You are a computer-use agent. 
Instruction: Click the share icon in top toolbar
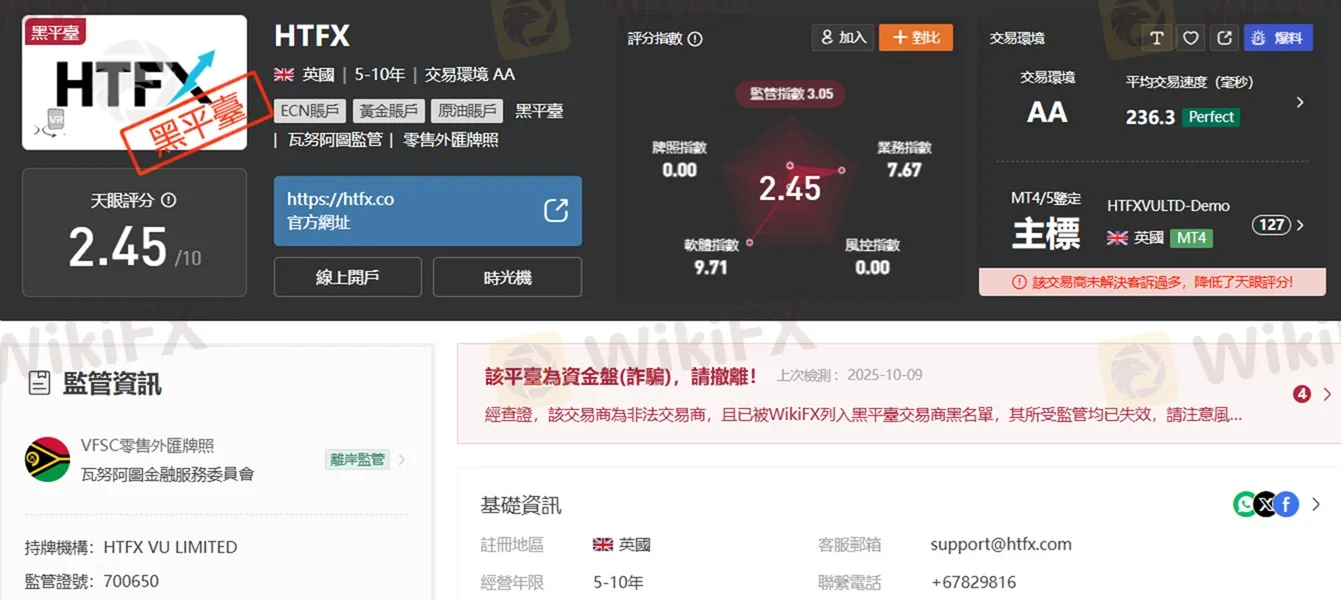[x=1225, y=38]
